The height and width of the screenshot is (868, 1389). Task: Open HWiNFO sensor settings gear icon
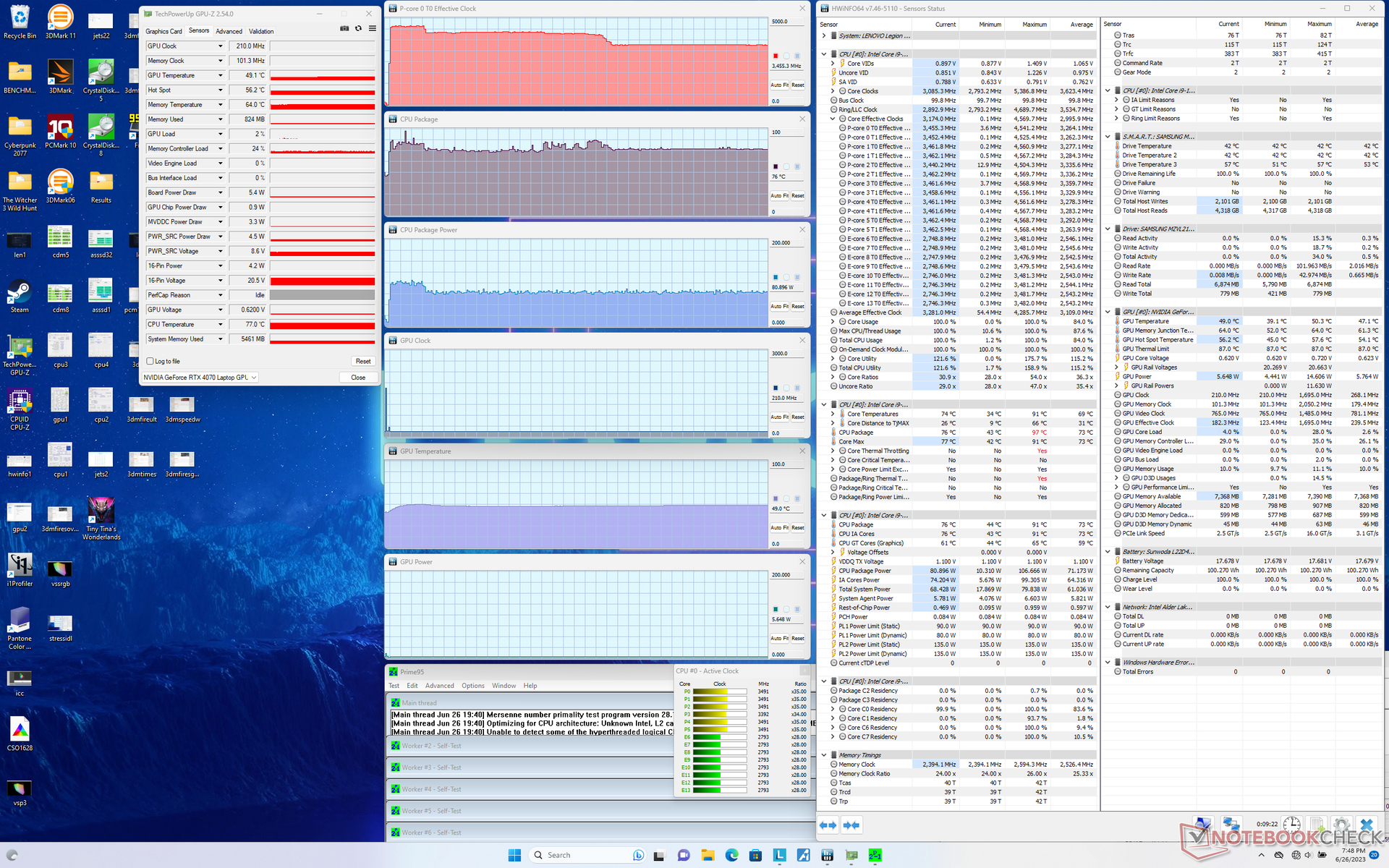[x=1341, y=825]
